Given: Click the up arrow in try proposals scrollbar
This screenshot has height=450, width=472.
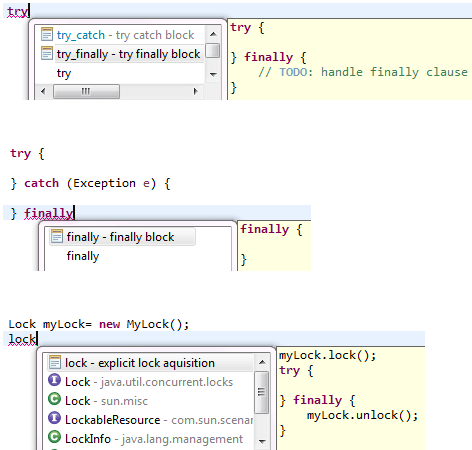Looking at the screenshot, I should (213, 34).
